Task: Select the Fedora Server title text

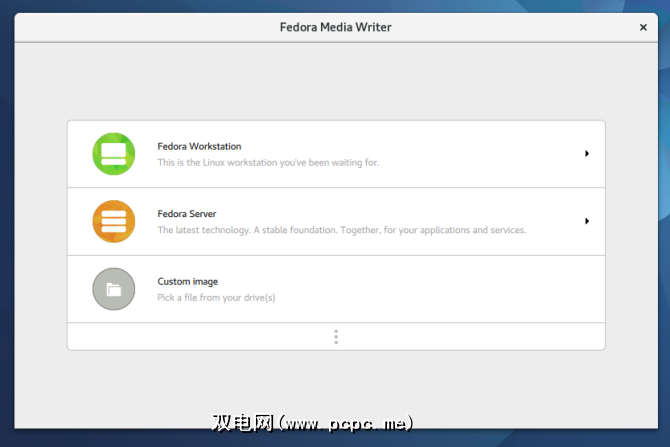Action: [x=187, y=214]
